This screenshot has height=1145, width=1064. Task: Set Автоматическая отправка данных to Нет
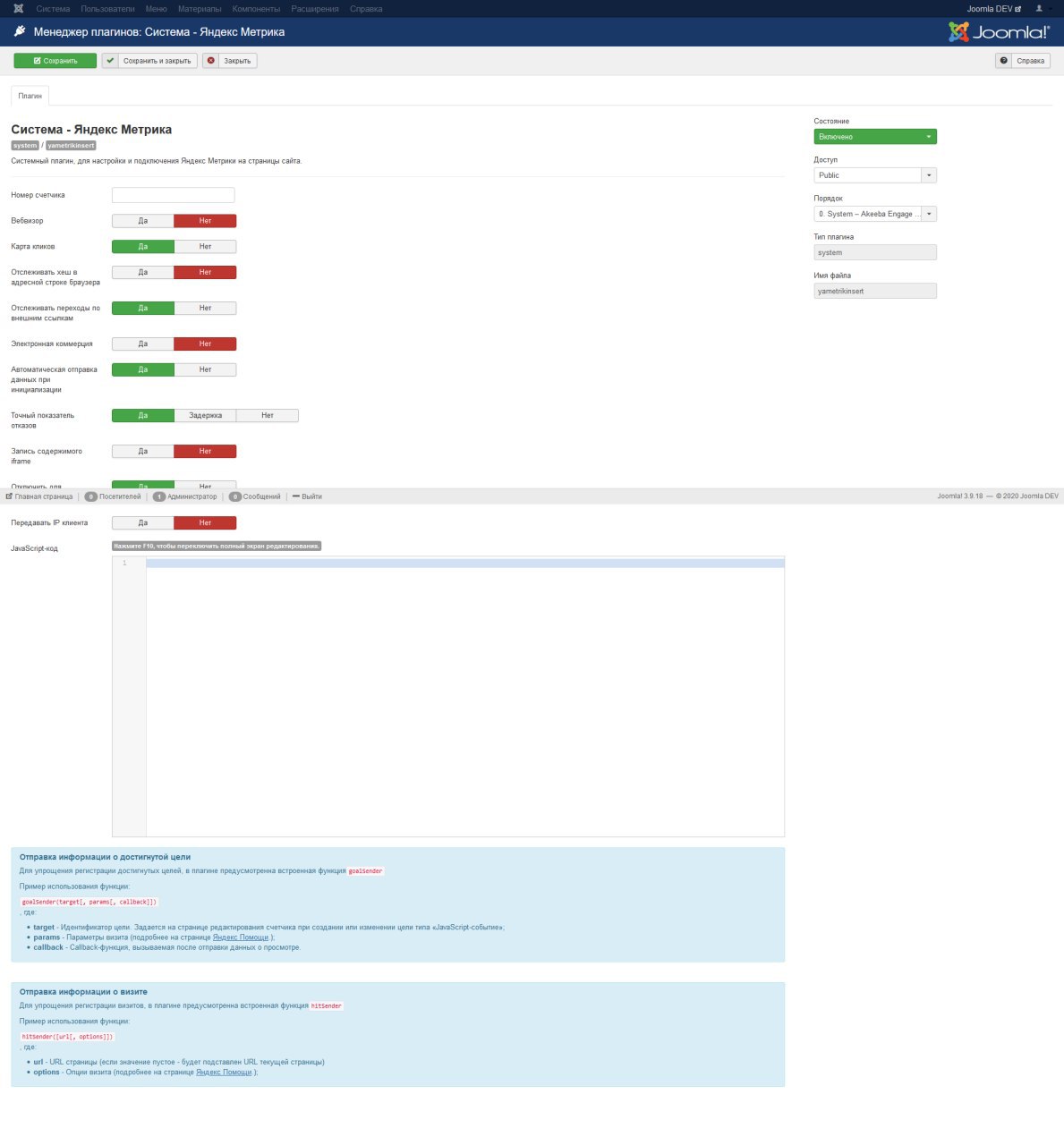point(205,369)
